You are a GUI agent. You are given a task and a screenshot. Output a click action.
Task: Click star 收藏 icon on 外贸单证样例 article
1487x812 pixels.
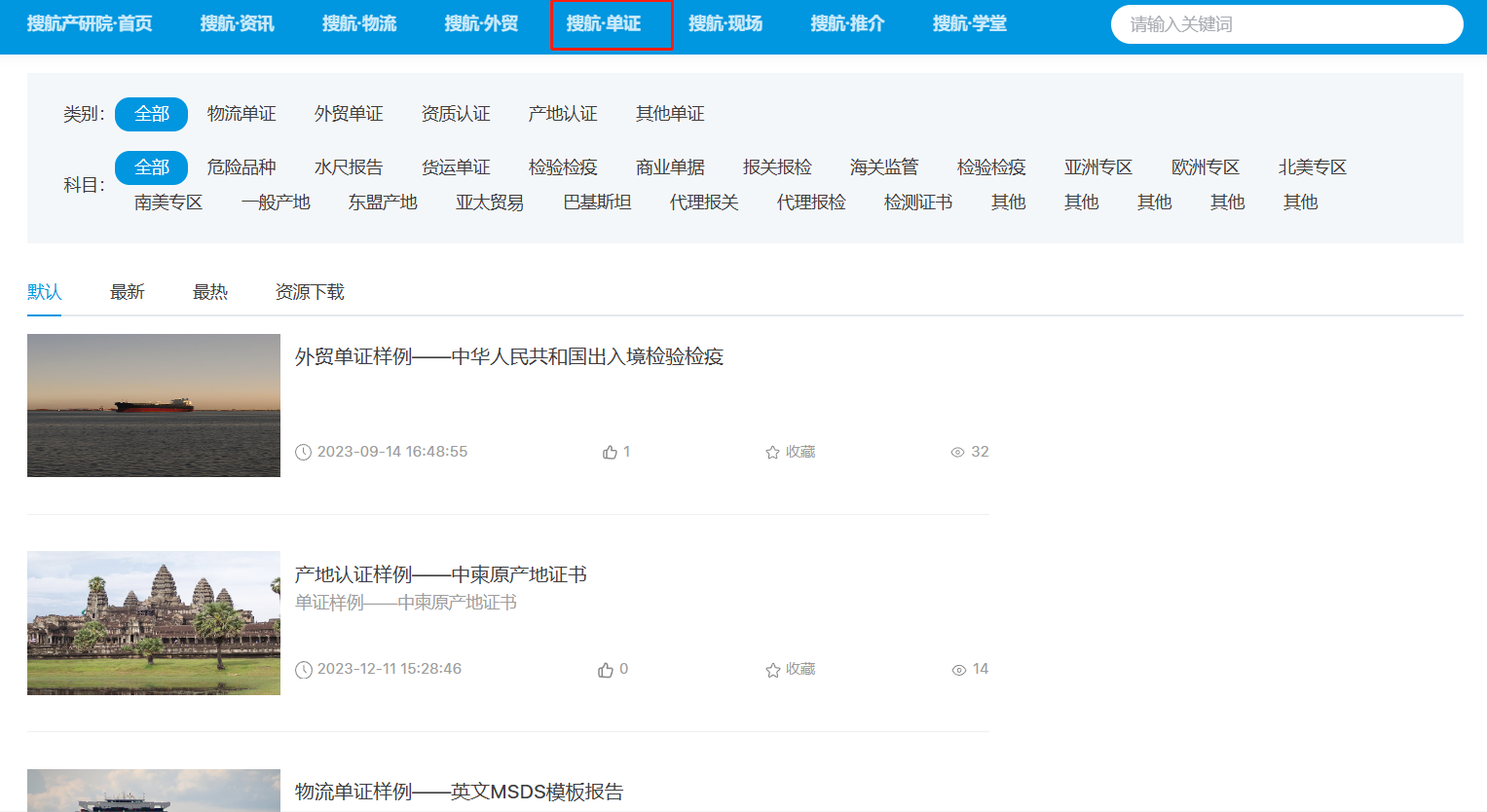(x=772, y=452)
